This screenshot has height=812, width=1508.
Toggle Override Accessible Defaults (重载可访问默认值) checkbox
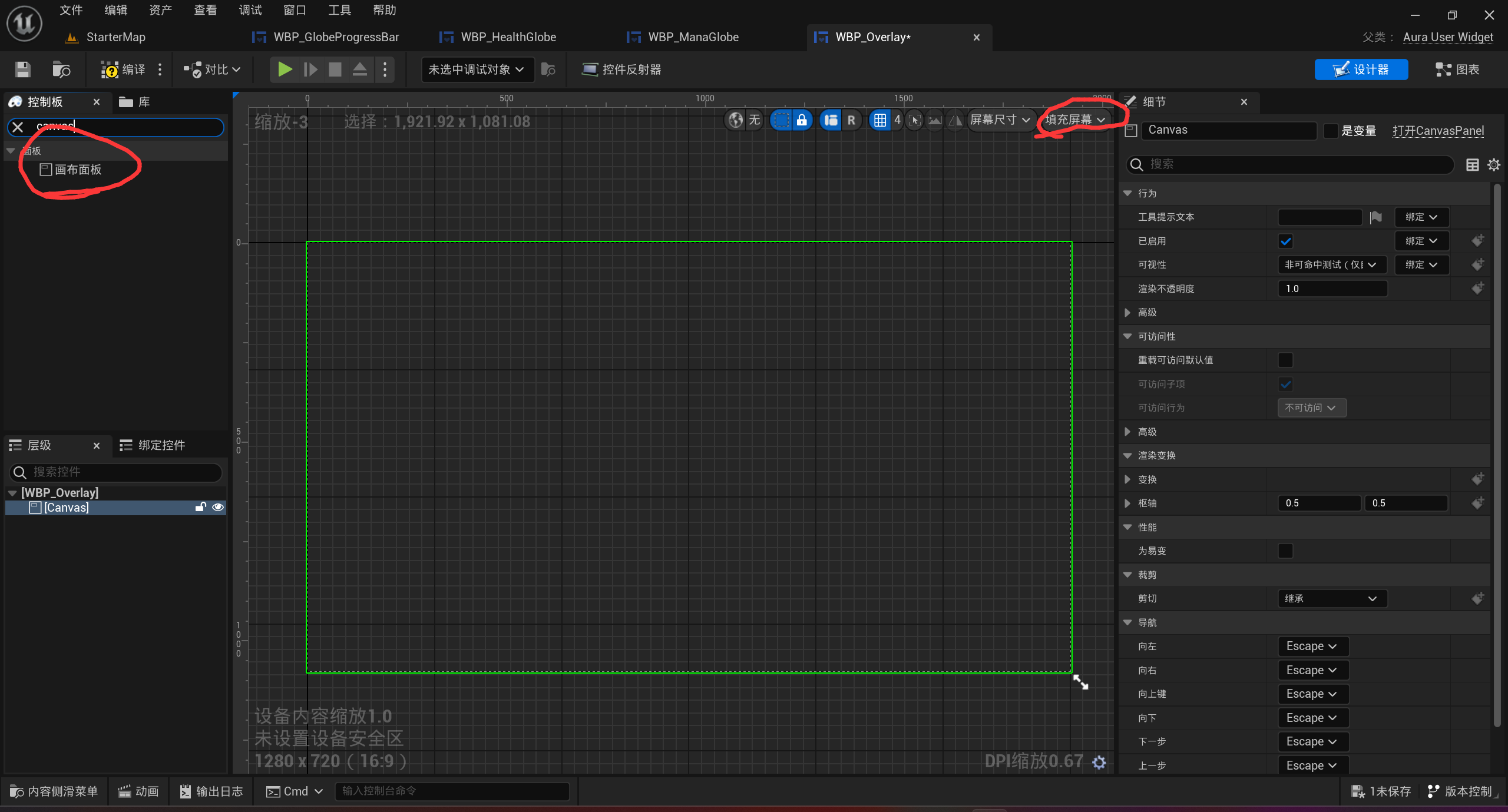tap(1285, 360)
